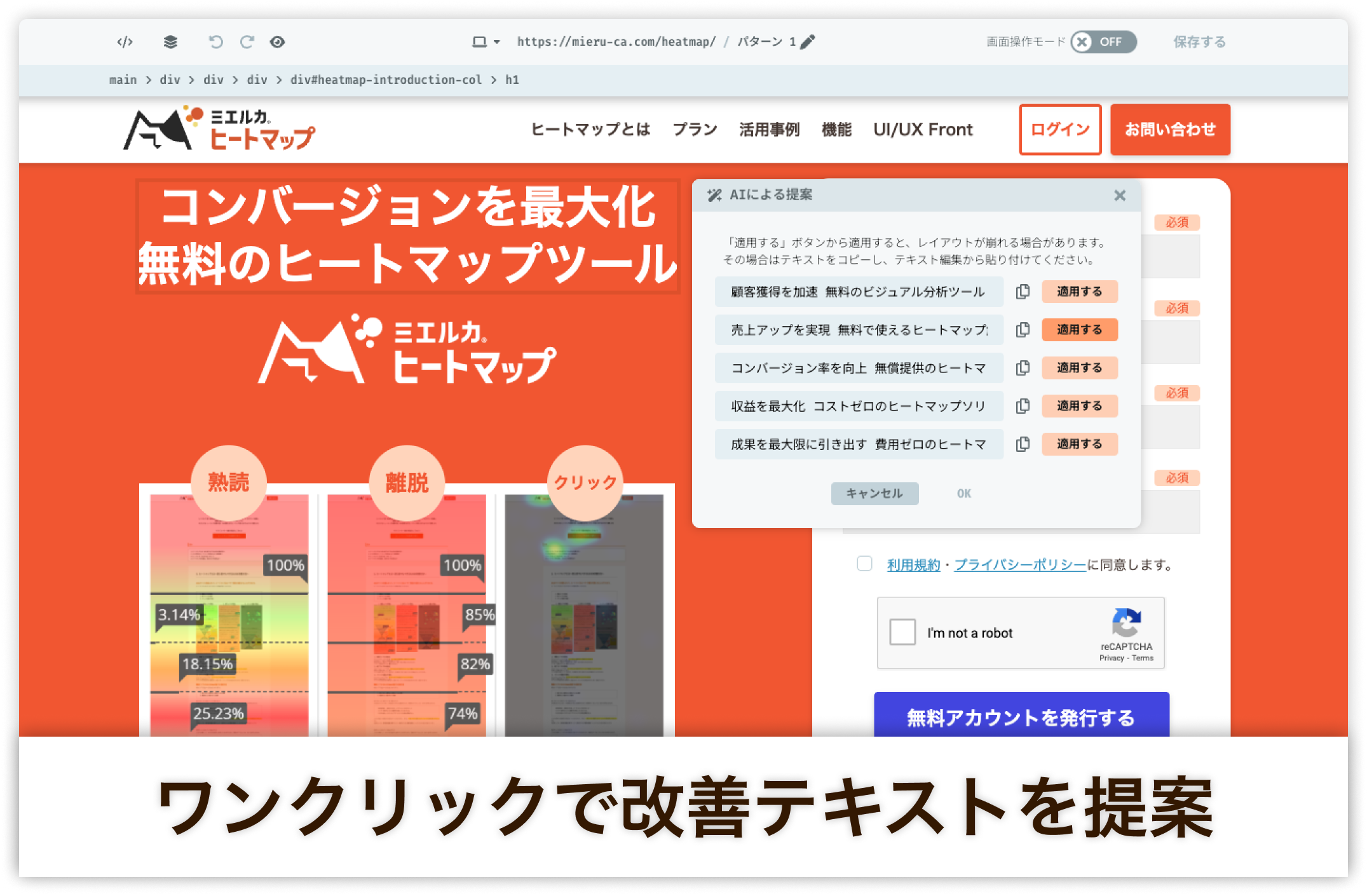Click the クリック heatmap thumbnail
The image size is (1367, 896).
[x=584, y=615]
